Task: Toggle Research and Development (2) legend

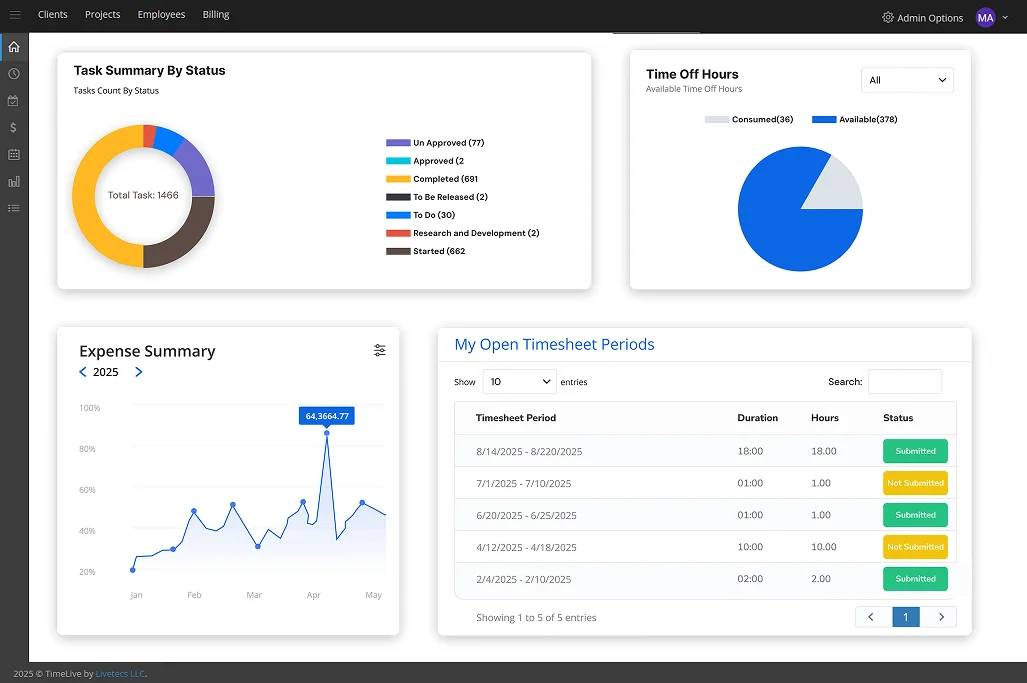Action: (462, 233)
